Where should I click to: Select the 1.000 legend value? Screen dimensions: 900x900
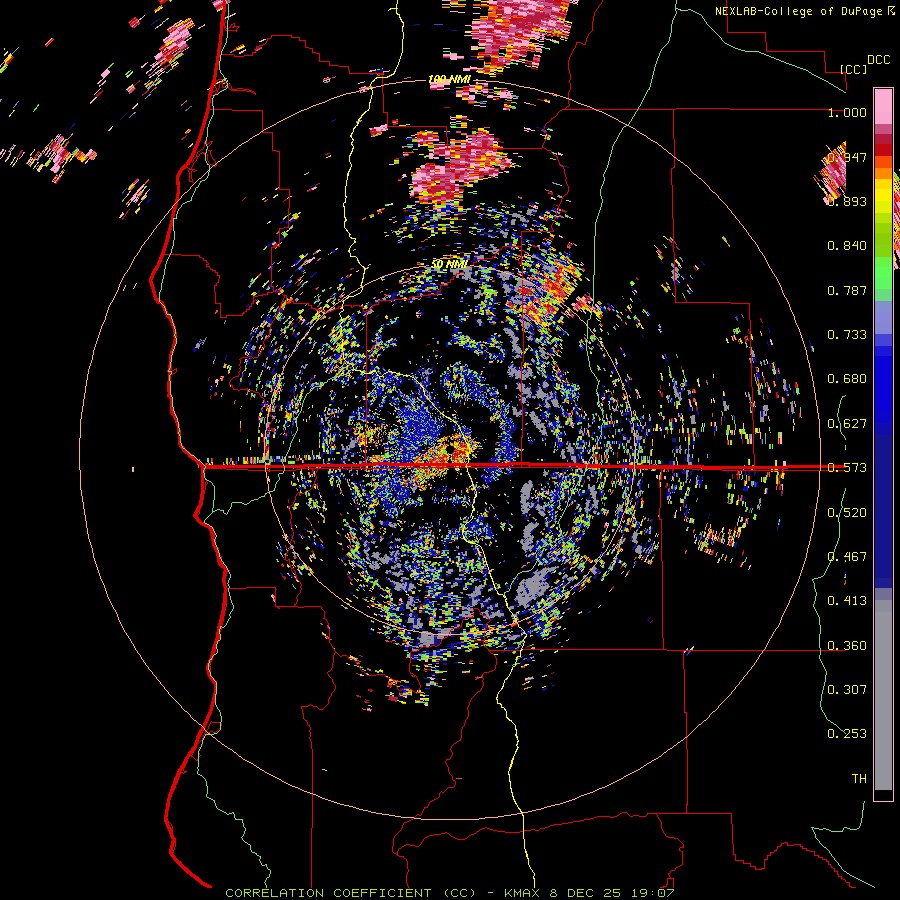847,112
